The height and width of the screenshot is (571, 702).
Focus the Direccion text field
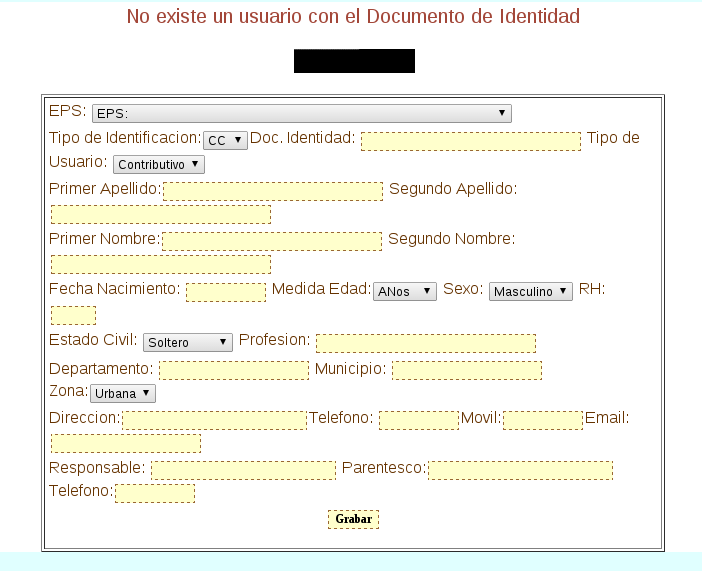(214, 420)
